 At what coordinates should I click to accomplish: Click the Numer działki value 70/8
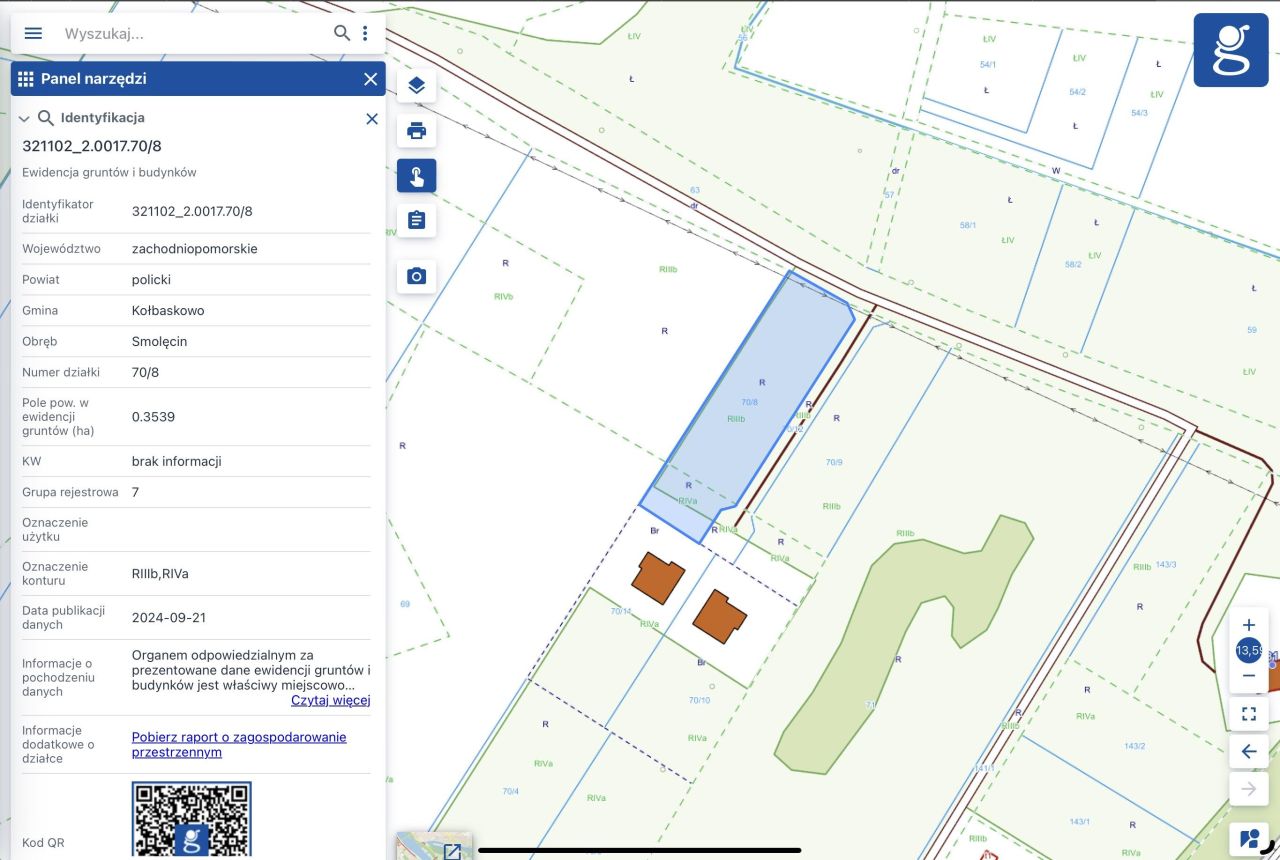146,373
